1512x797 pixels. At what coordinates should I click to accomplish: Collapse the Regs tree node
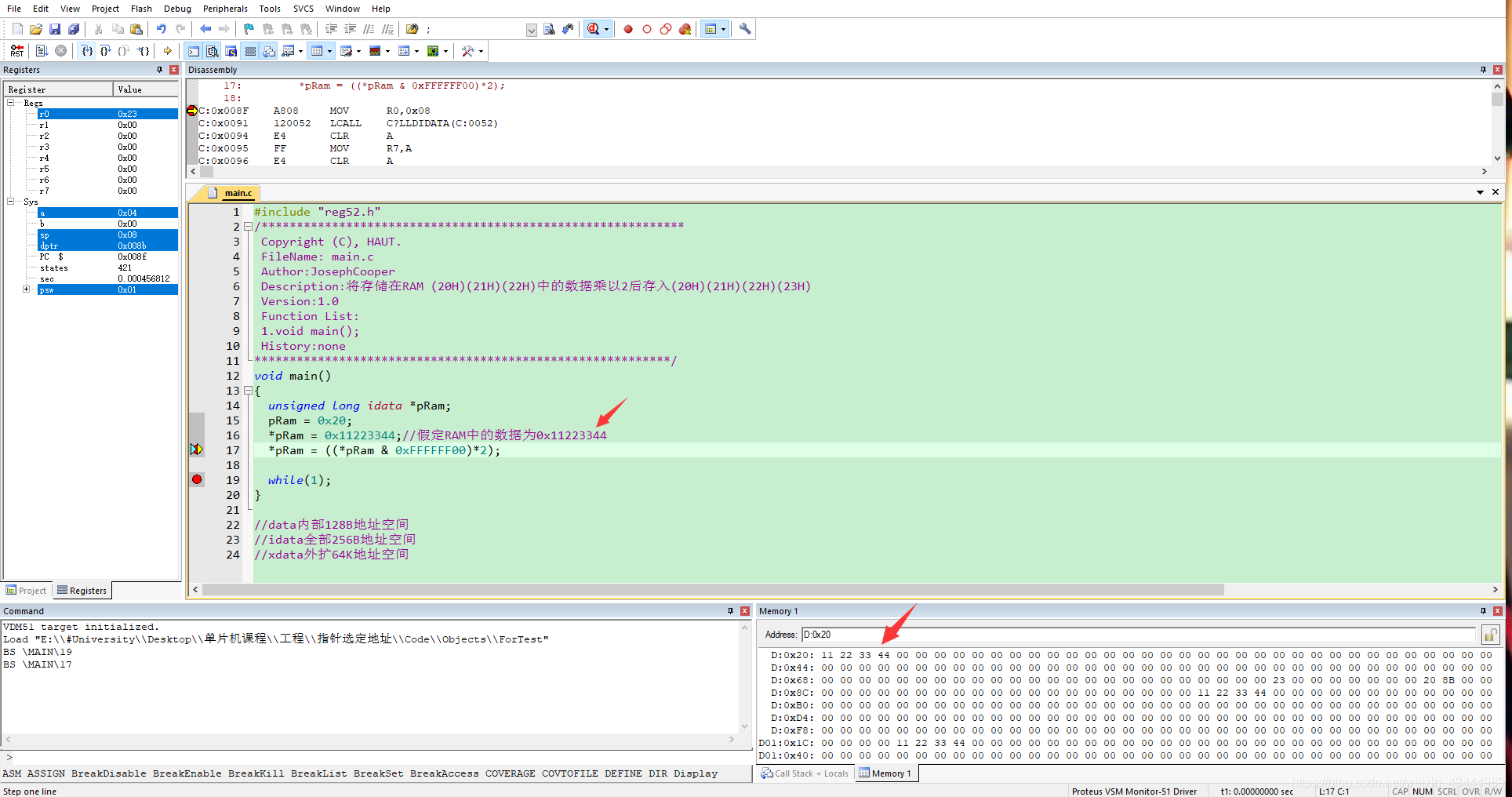pos(11,103)
